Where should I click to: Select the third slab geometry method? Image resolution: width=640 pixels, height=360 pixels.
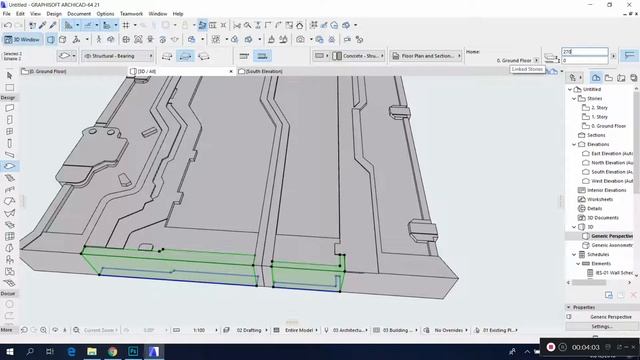pyautogui.click(x=204, y=56)
